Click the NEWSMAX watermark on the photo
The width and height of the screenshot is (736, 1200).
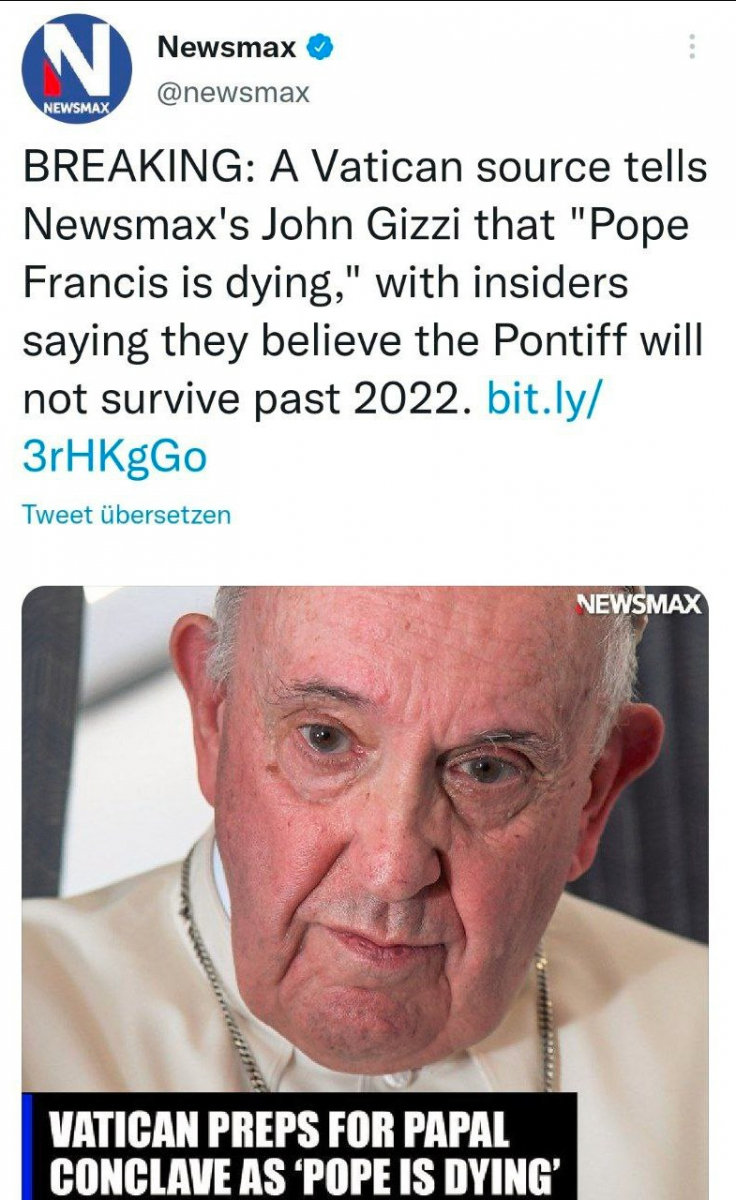coord(641,605)
